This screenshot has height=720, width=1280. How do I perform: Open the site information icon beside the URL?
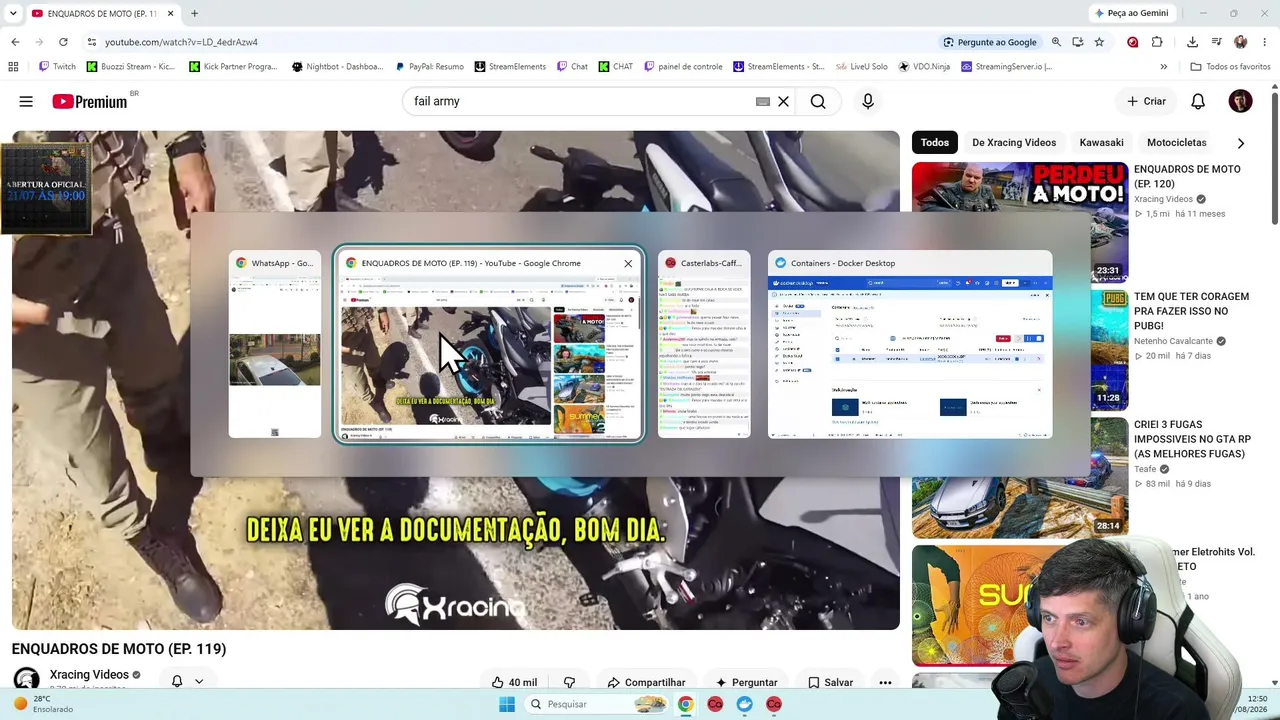tap(91, 42)
